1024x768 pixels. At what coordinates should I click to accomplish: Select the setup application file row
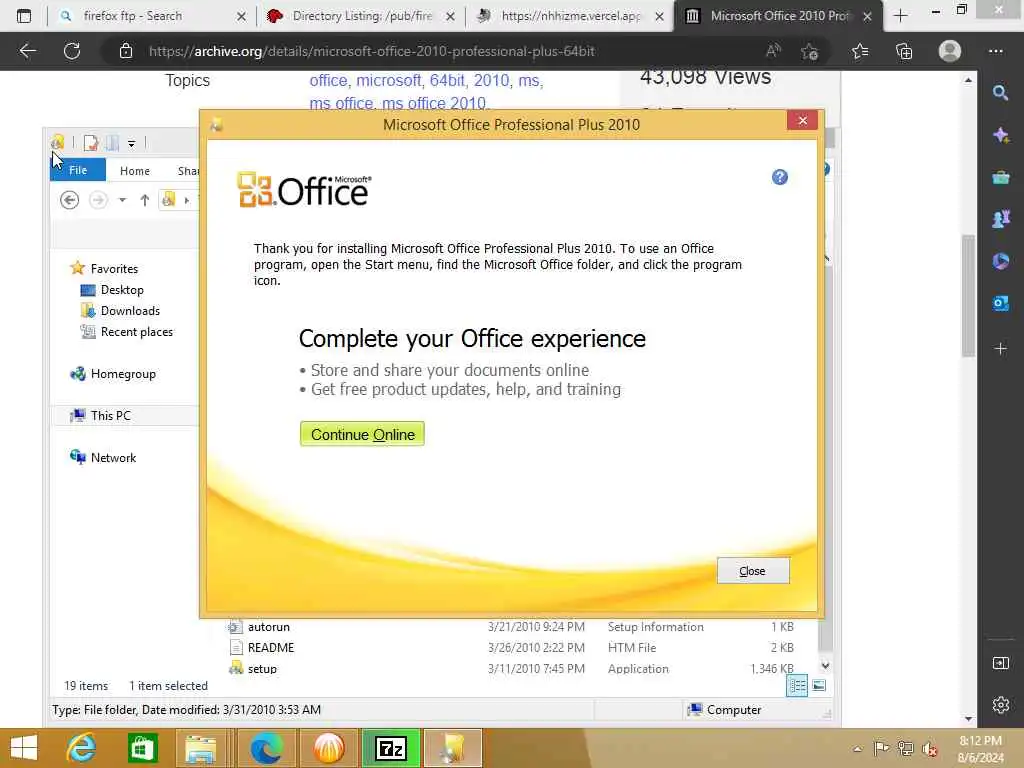pyautogui.click(x=510, y=668)
